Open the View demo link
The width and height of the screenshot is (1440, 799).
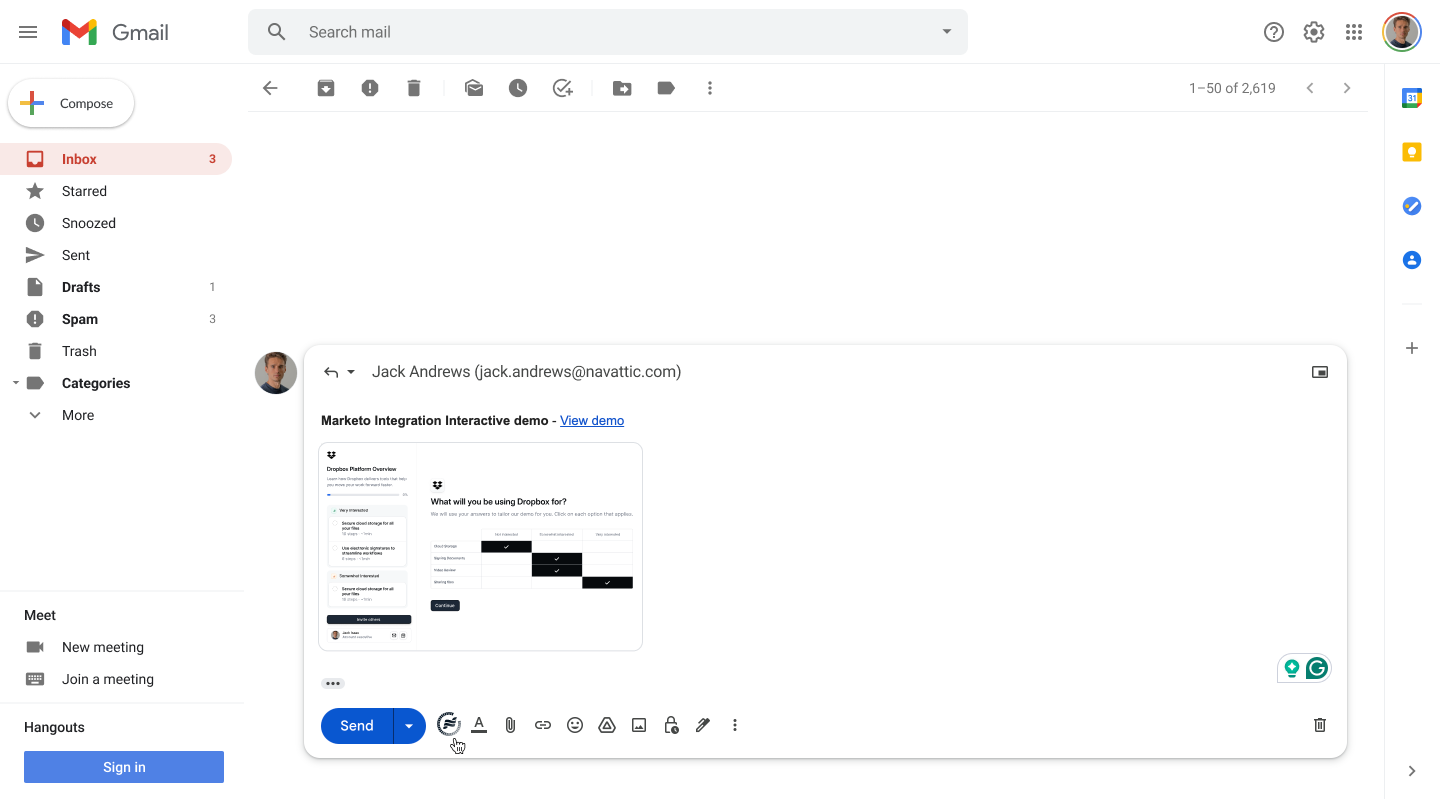point(591,420)
